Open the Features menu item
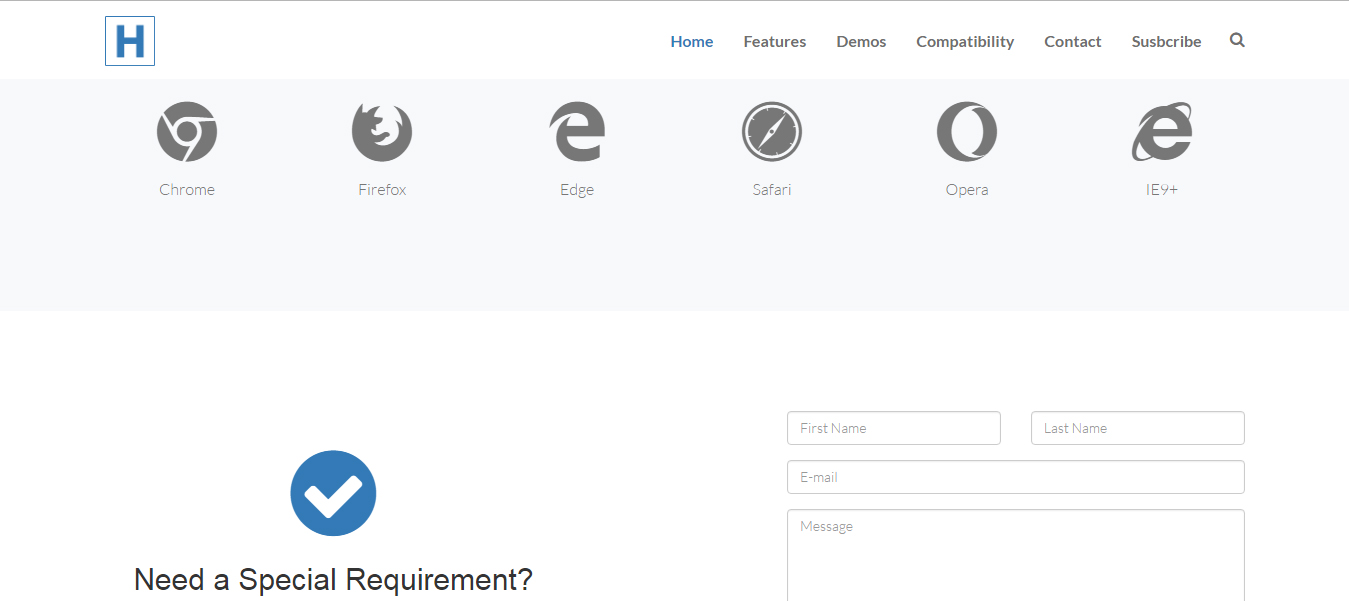1349x601 pixels. point(775,41)
